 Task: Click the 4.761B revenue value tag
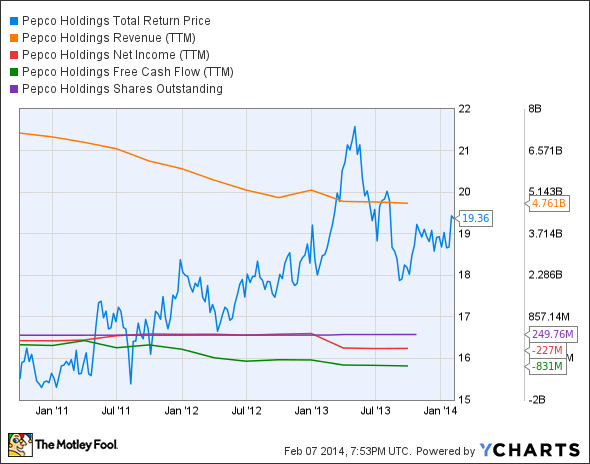[548, 204]
